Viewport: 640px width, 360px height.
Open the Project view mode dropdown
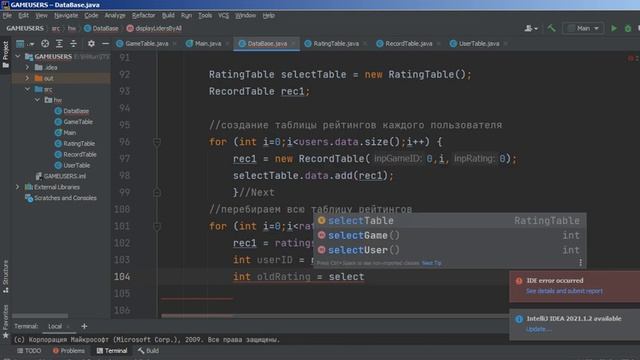(x=24, y=43)
